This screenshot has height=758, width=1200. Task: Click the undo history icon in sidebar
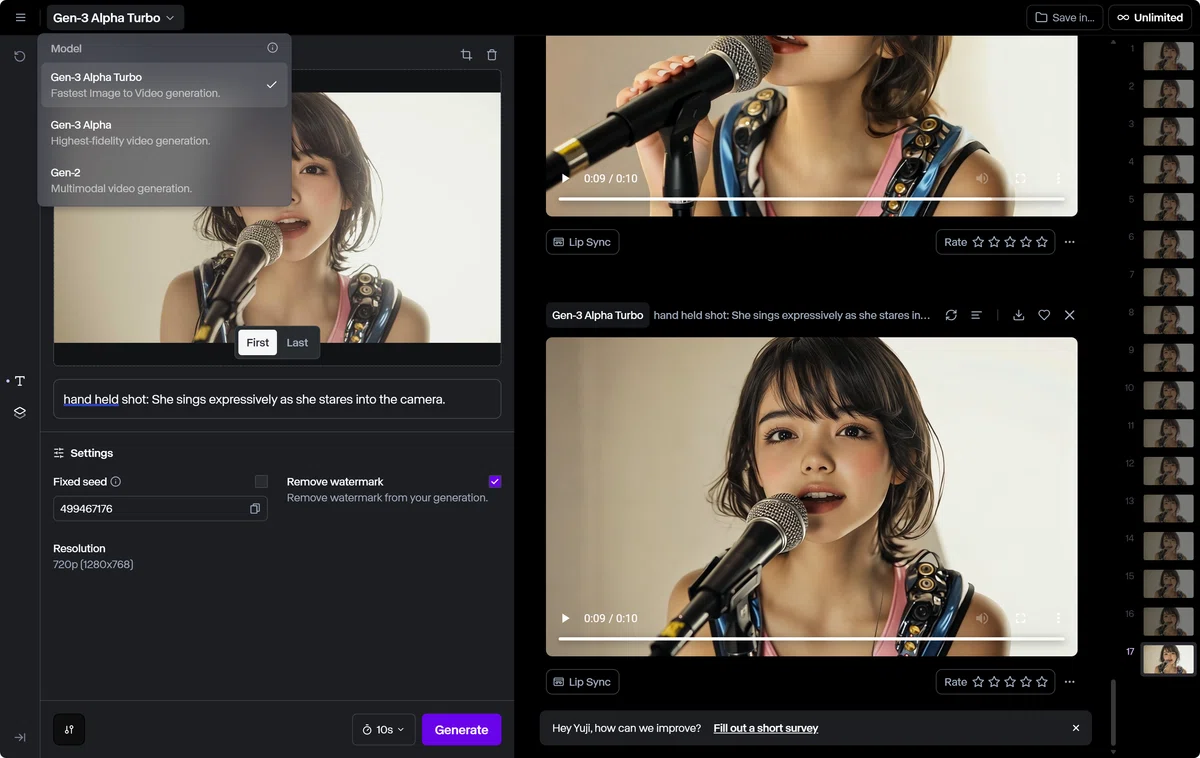20,56
